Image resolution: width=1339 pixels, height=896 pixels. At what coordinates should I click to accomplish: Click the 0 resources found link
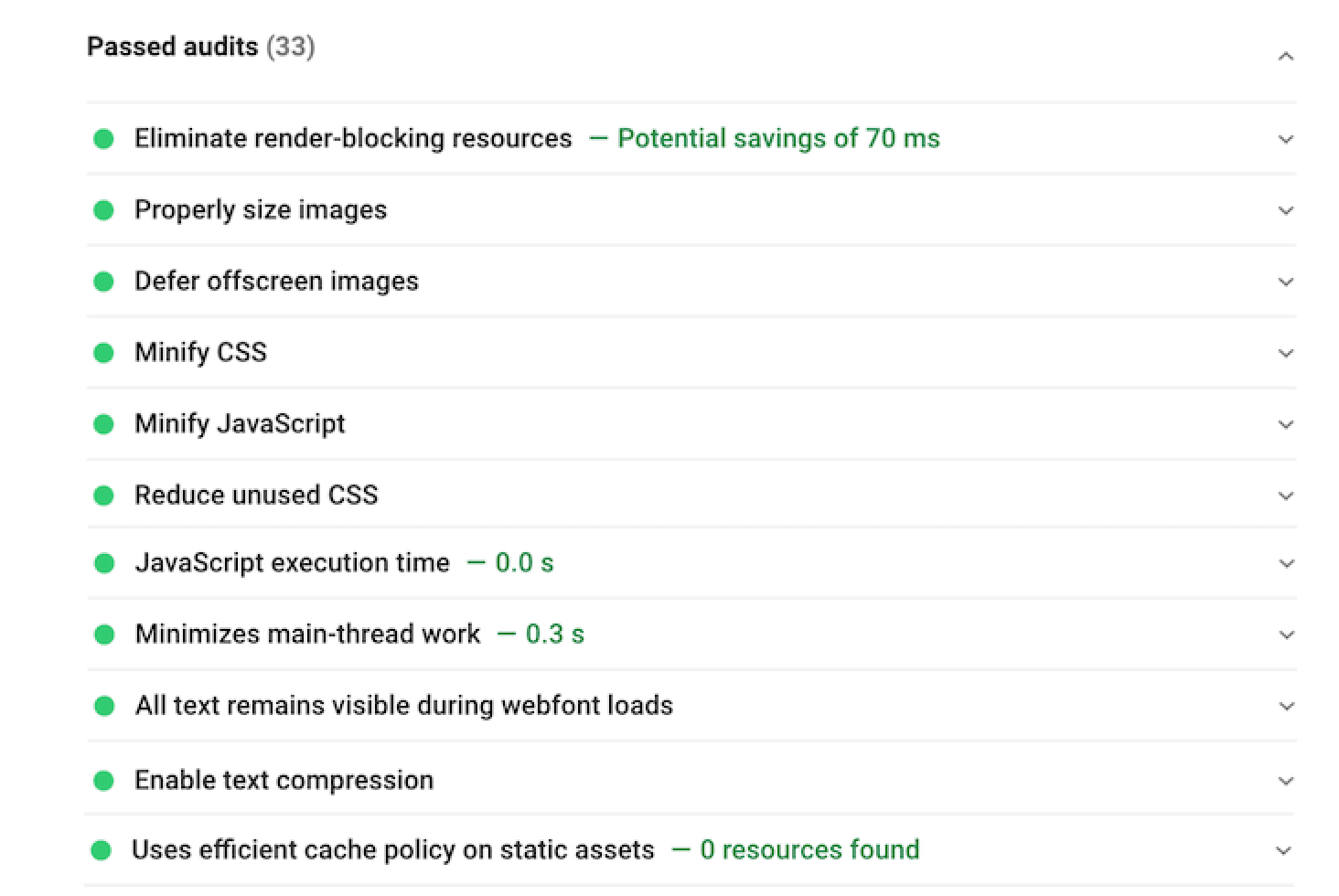[x=809, y=850]
